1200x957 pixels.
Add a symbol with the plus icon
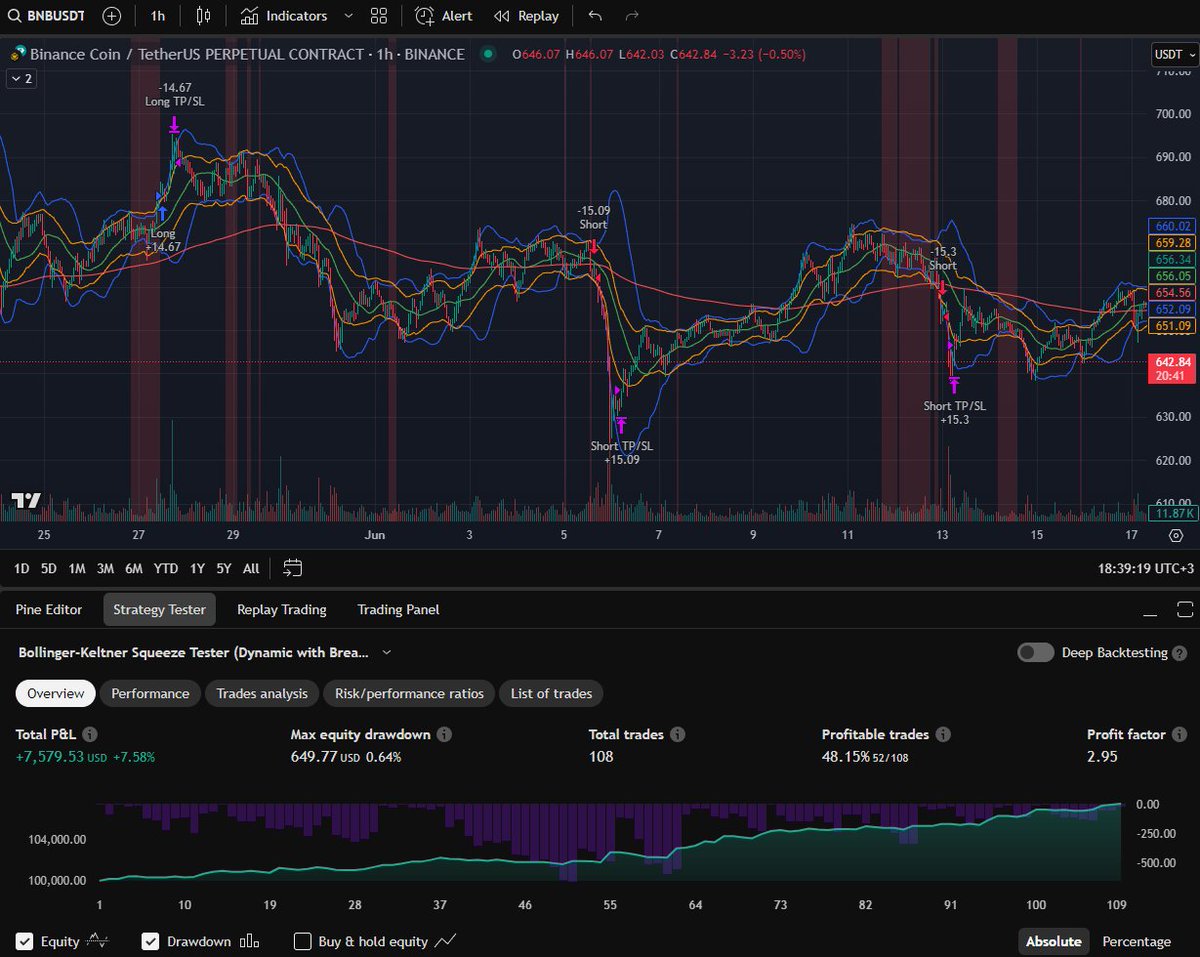[x=112, y=16]
